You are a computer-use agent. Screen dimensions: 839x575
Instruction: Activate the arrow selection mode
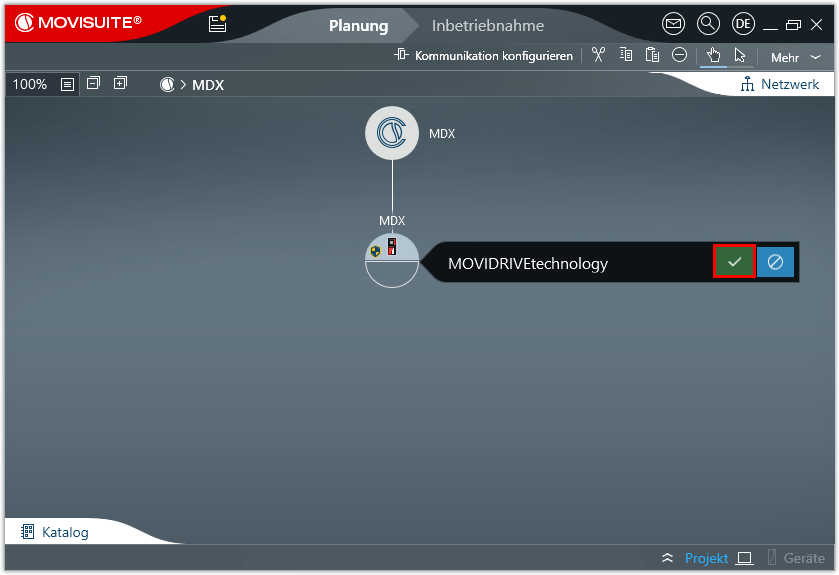[x=740, y=55]
